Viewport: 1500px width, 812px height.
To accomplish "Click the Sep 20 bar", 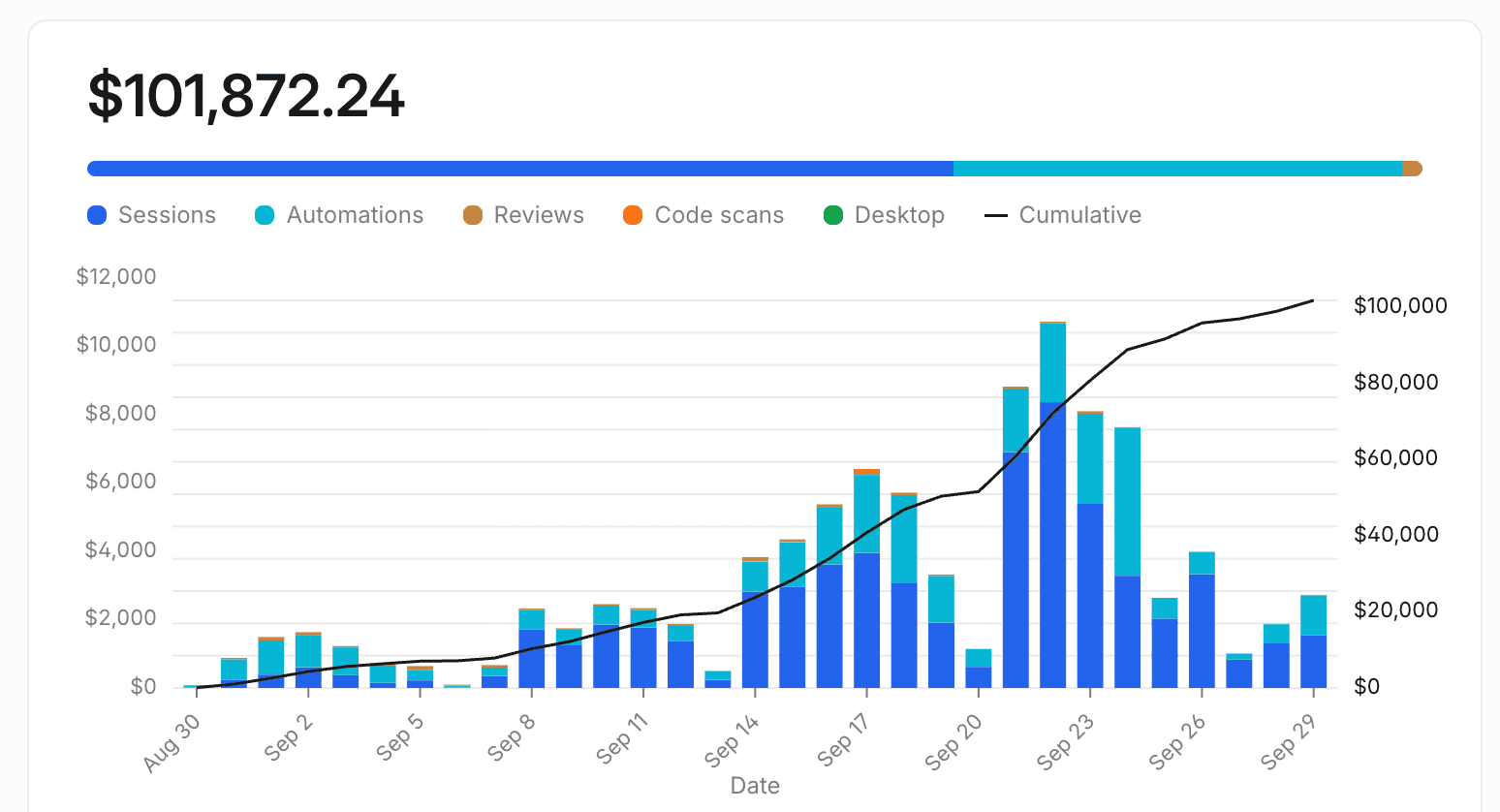I will [979, 669].
